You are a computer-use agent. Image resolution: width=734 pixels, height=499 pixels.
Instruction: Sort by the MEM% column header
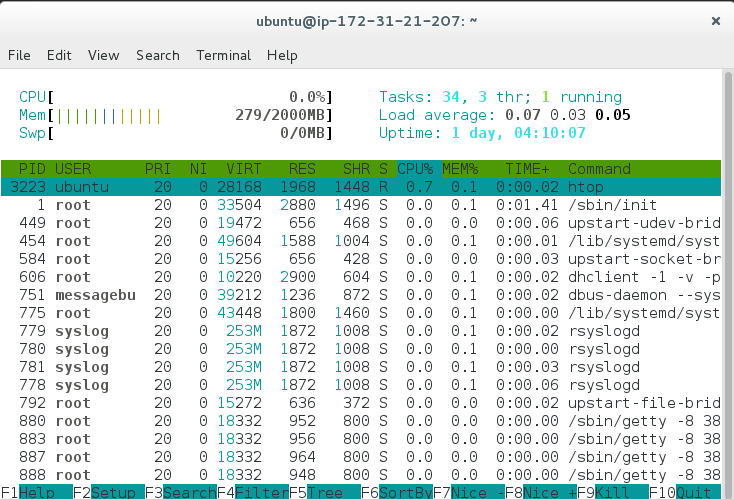[x=460, y=169]
